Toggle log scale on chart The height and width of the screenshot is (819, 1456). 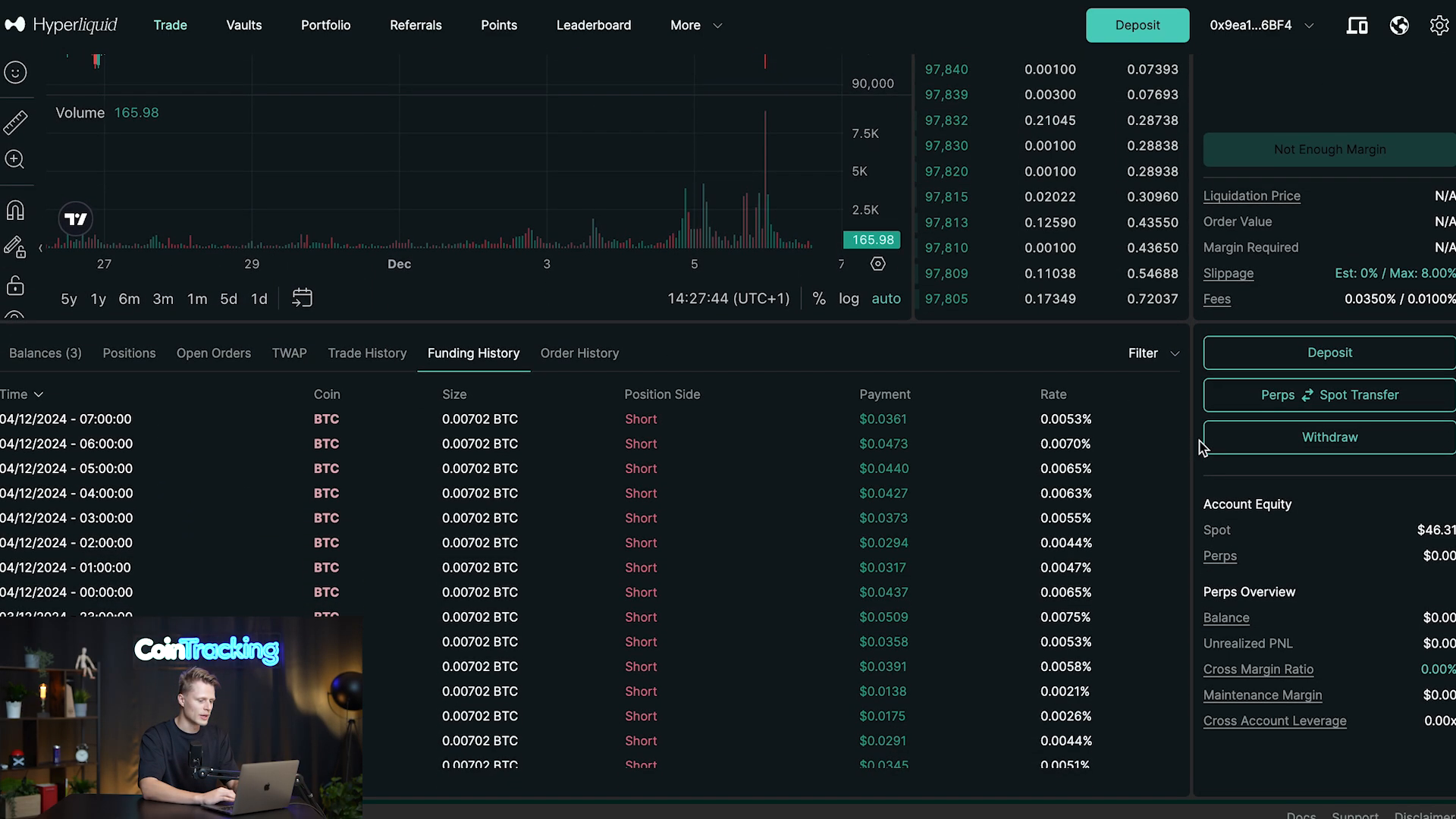(x=849, y=299)
